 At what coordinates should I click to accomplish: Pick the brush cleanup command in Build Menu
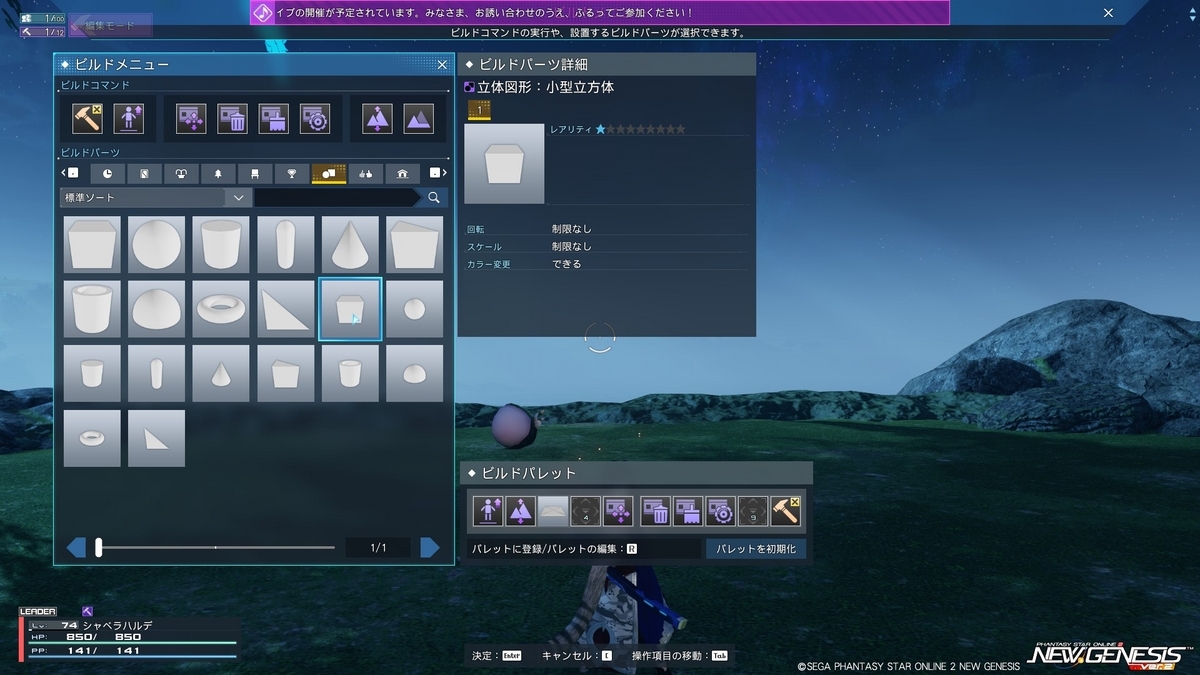click(x=274, y=118)
